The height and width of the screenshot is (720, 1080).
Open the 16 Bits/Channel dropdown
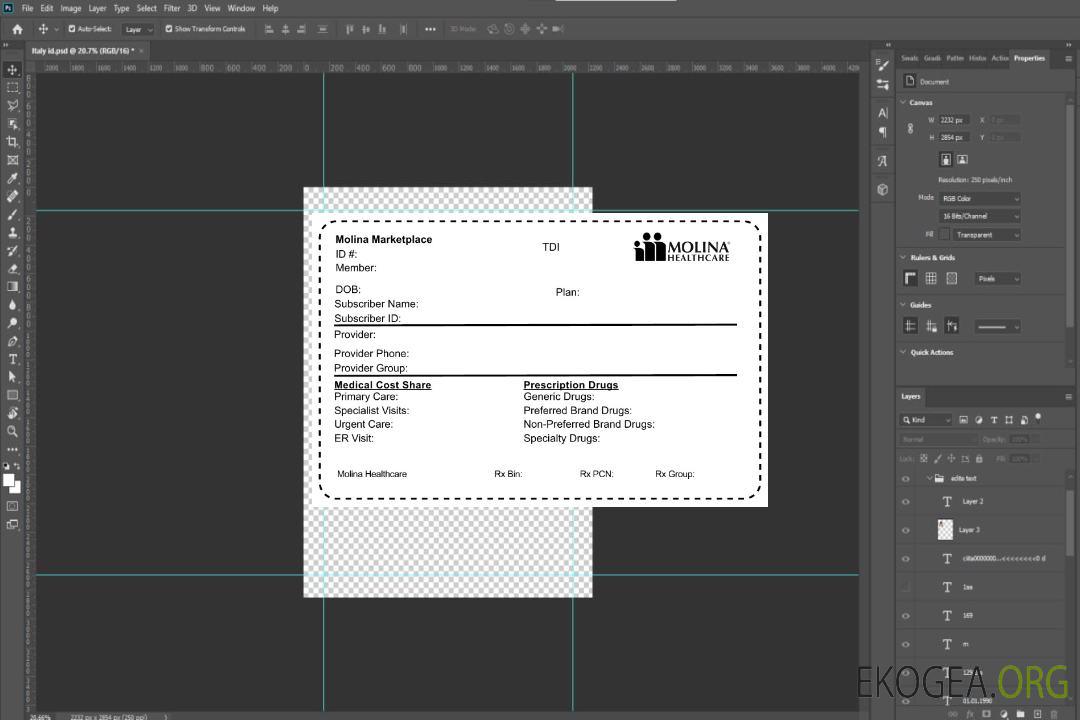pos(980,216)
